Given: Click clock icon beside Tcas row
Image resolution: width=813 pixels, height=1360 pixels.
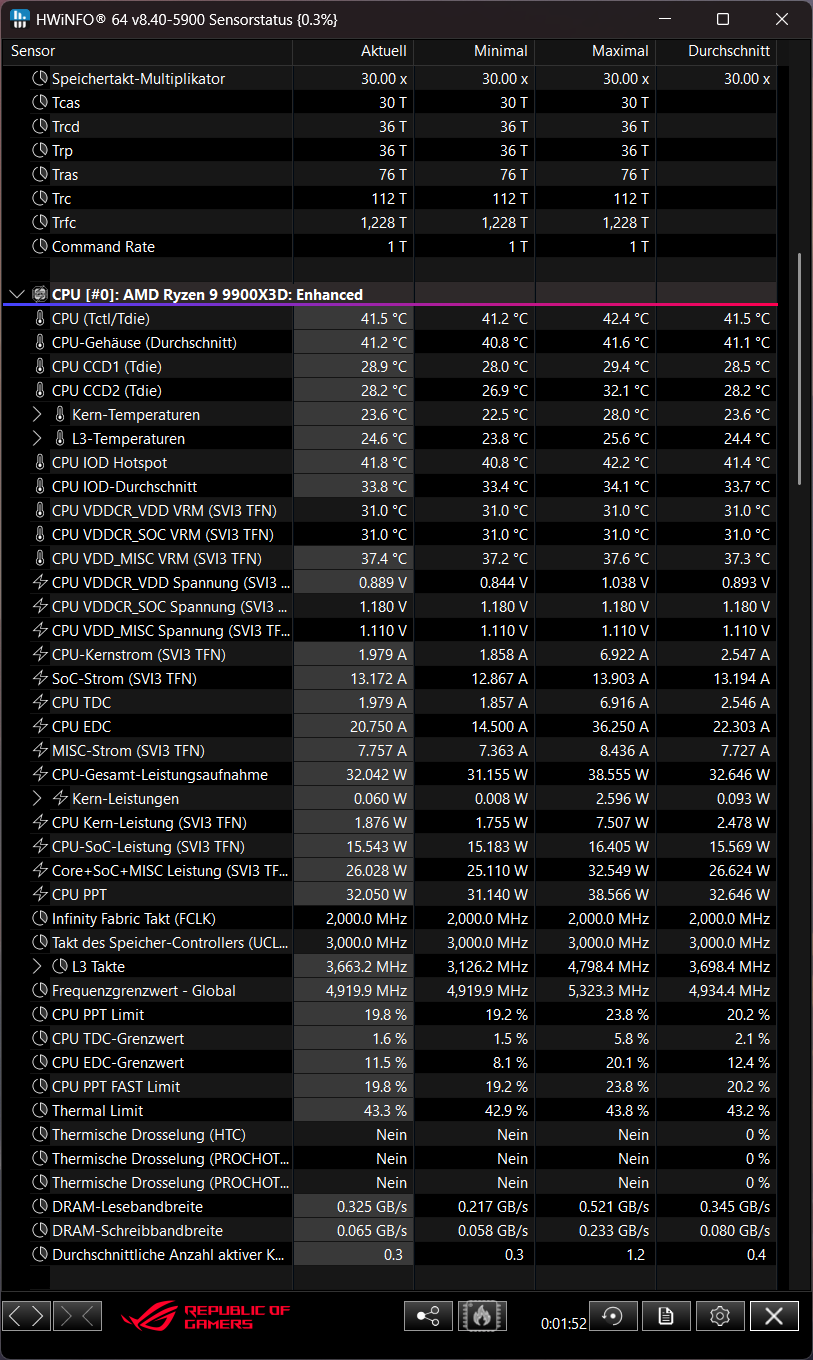Looking at the screenshot, I should [x=40, y=102].
